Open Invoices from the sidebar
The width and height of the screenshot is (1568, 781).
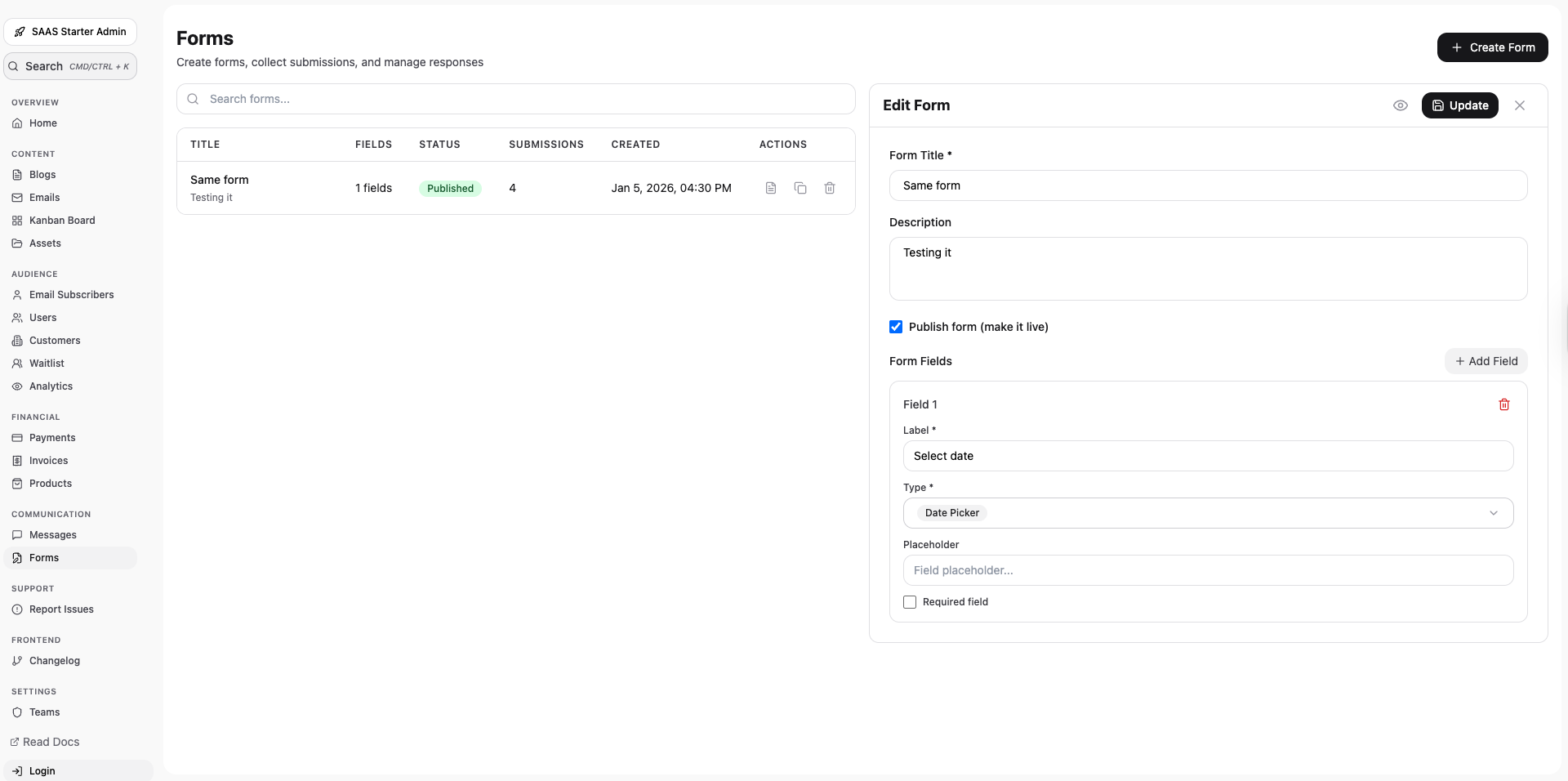tap(70, 461)
